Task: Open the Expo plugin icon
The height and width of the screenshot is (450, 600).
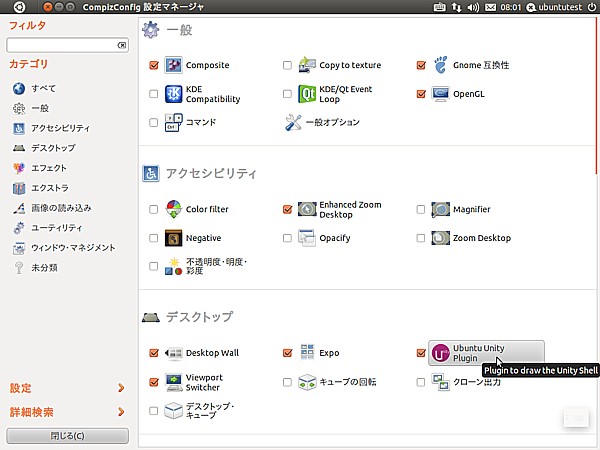Action: pos(307,352)
